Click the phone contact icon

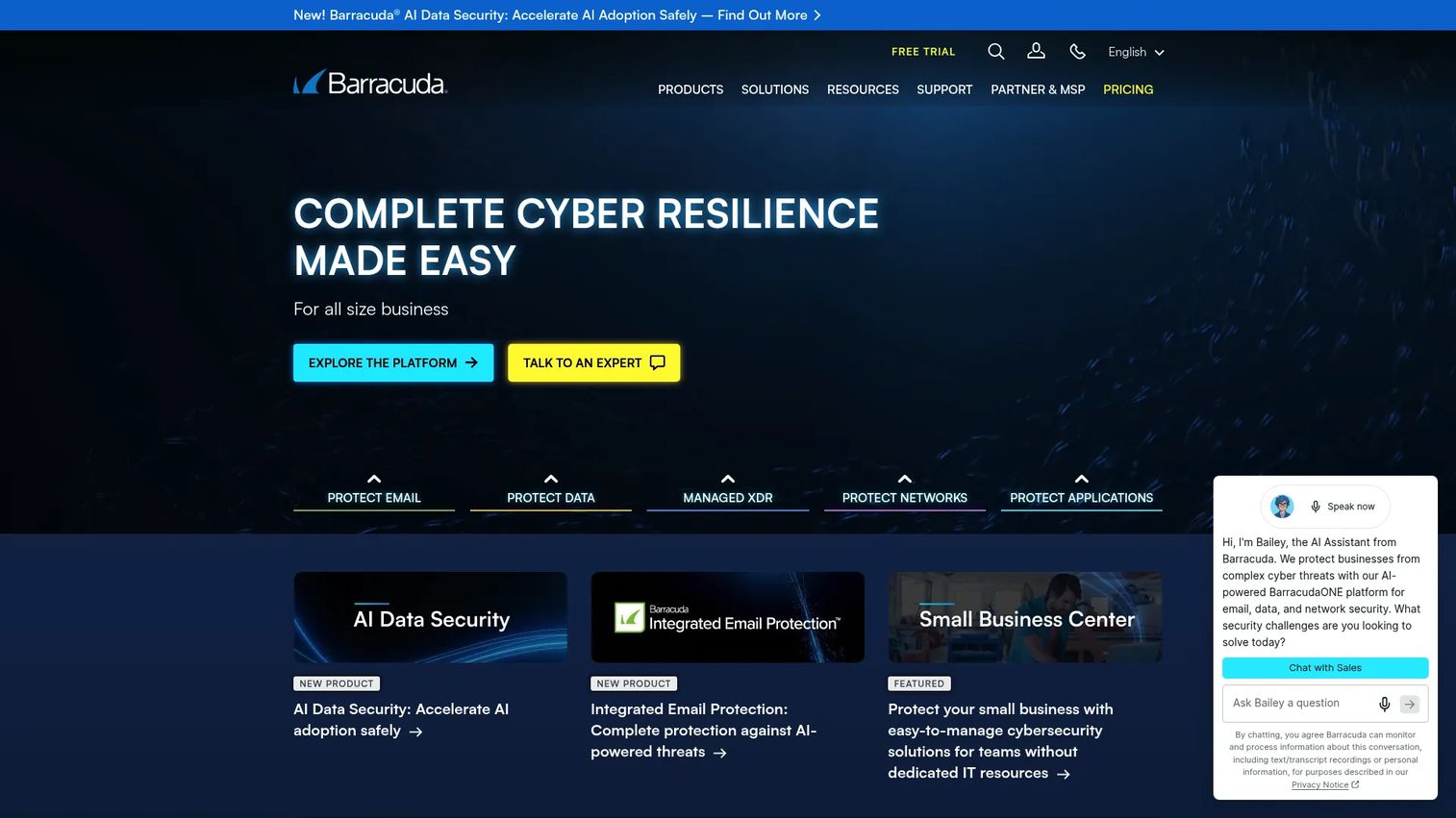[1078, 52]
